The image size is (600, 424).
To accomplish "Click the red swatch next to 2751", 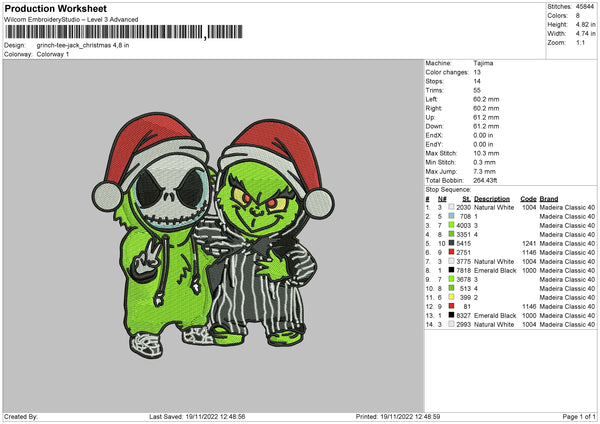I will (x=451, y=253).
